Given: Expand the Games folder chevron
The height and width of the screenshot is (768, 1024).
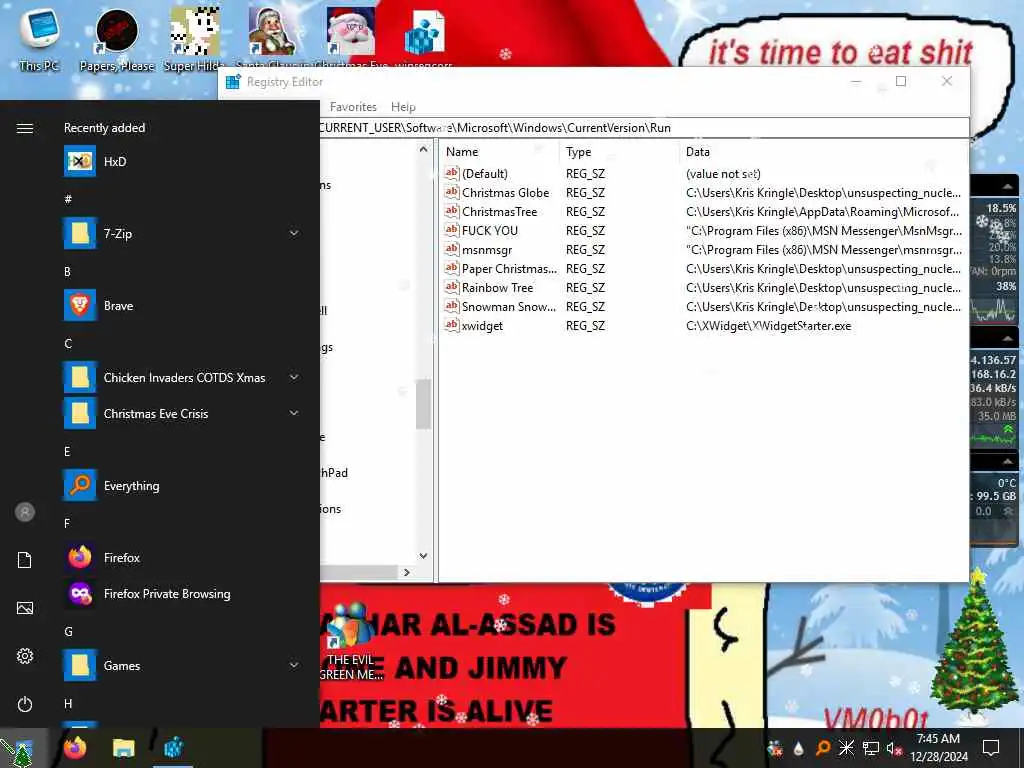Looking at the screenshot, I should (x=294, y=665).
